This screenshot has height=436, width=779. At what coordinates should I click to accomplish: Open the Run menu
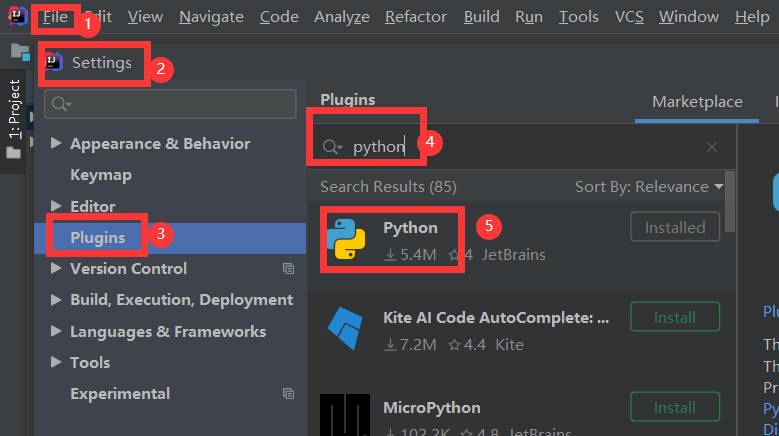coord(529,17)
